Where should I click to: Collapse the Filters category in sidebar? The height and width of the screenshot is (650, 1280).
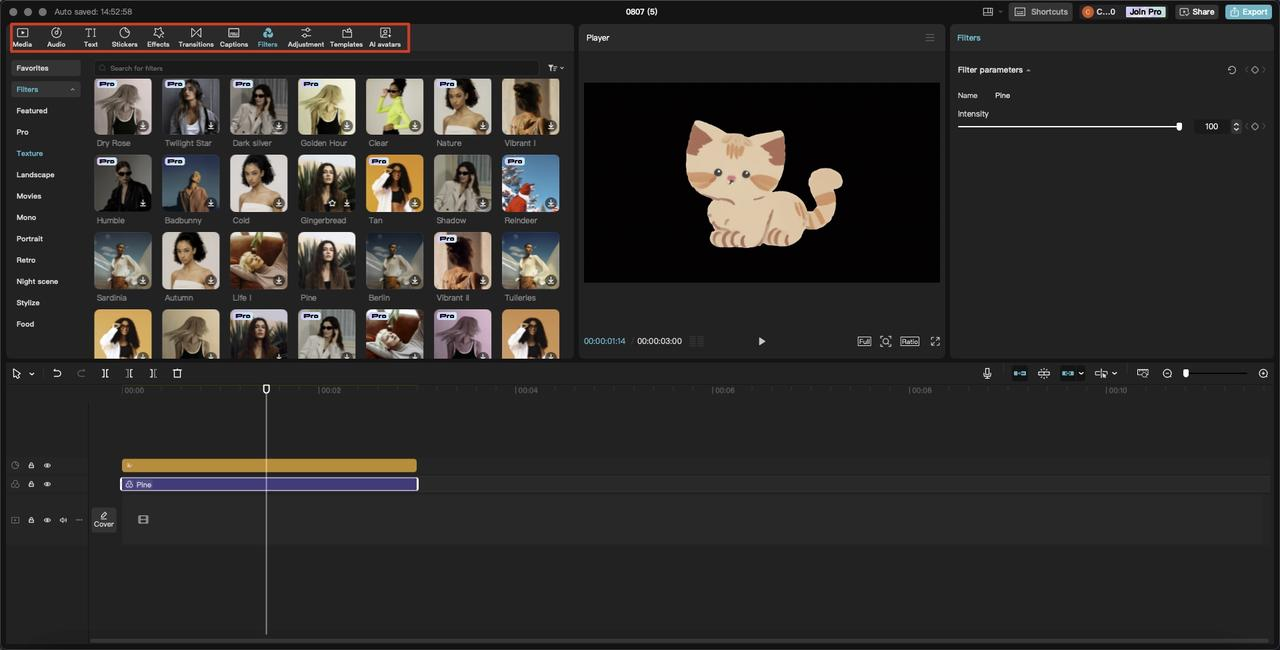coord(72,90)
